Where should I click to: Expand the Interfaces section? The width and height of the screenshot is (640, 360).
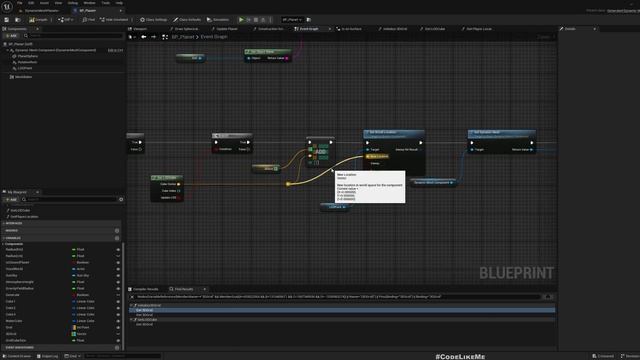point(4,224)
